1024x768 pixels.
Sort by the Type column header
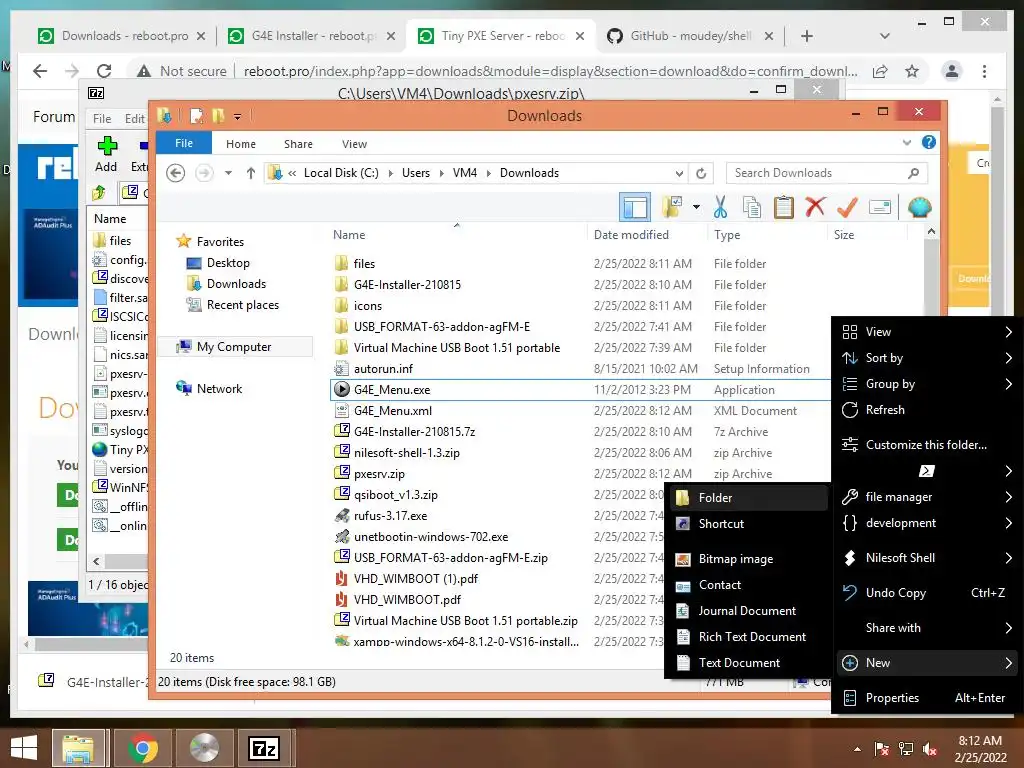(727, 234)
